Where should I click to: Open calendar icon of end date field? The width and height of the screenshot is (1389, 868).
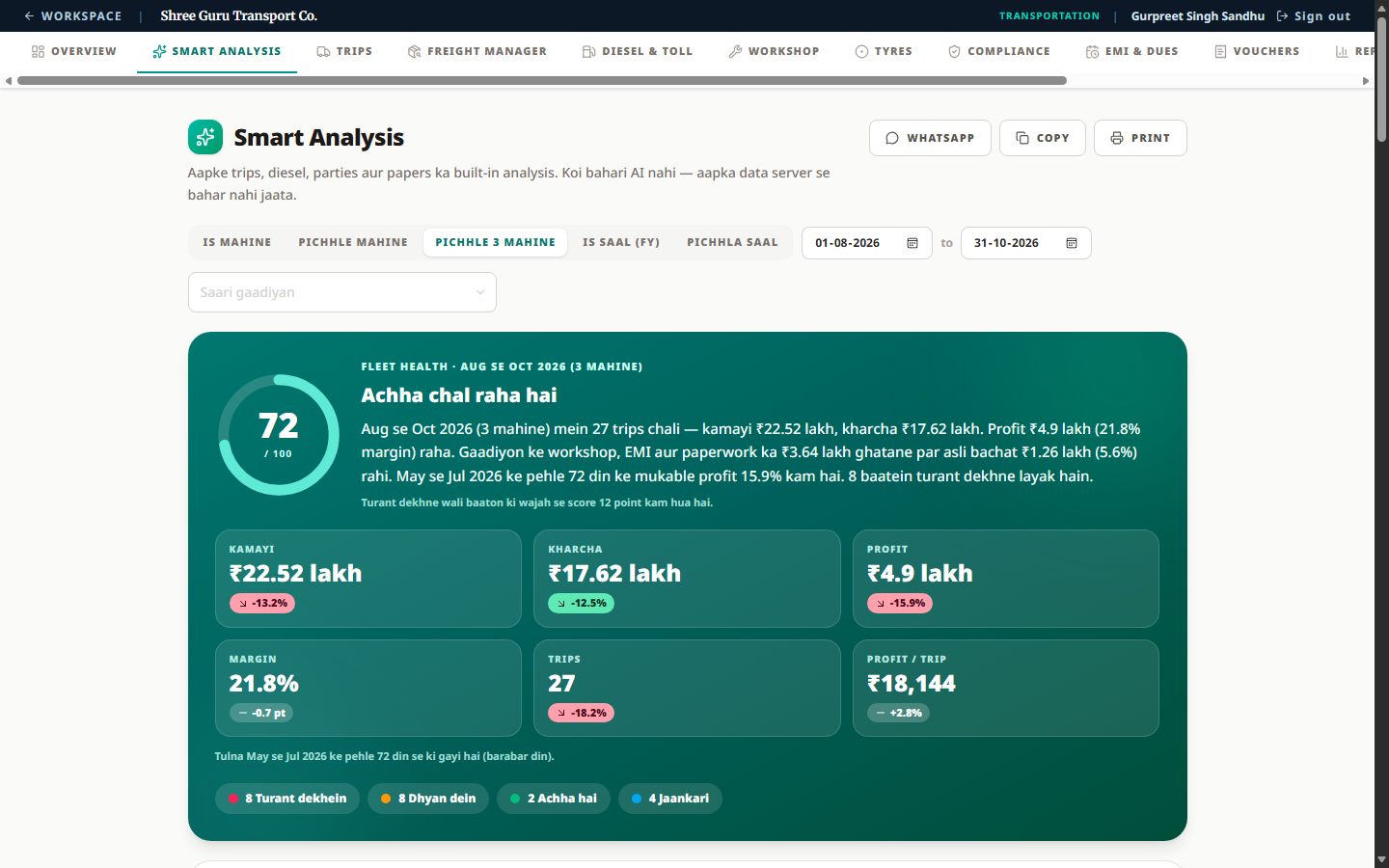[x=1072, y=243]
